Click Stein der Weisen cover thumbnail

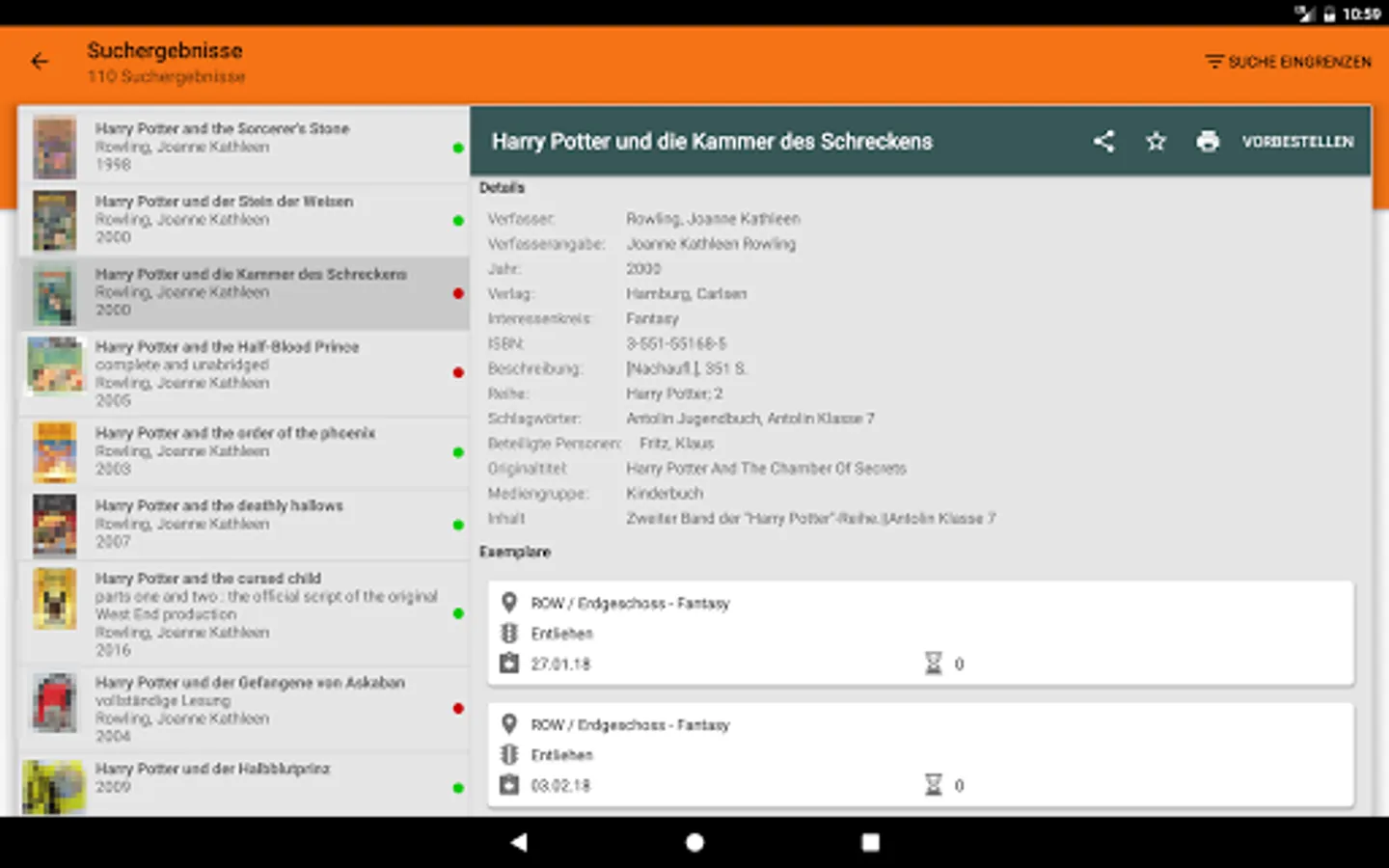pos(55,221)
